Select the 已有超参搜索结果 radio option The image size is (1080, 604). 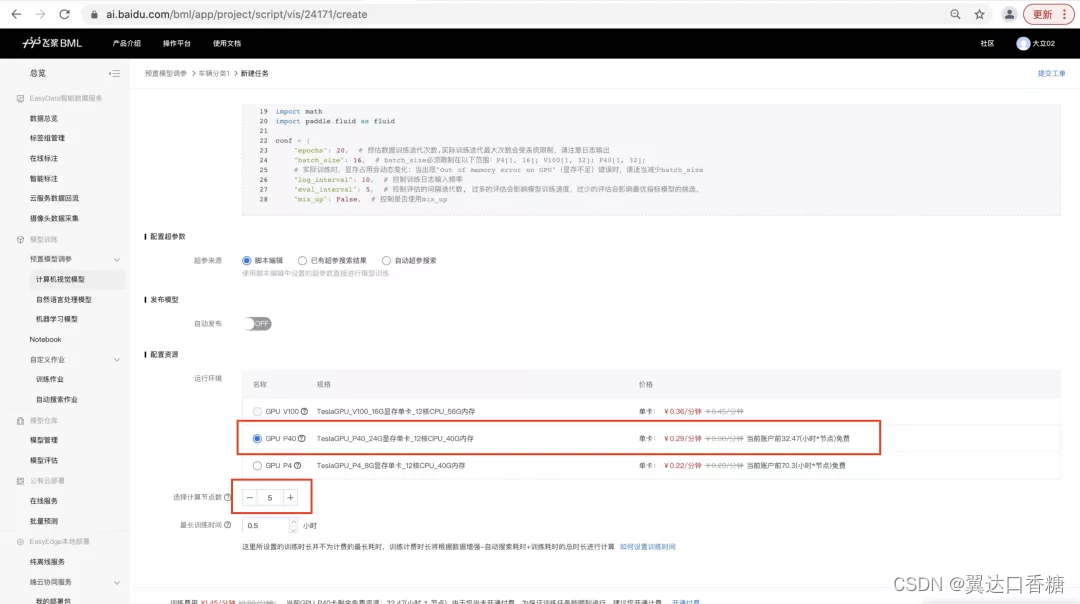(x=302, y=260)
